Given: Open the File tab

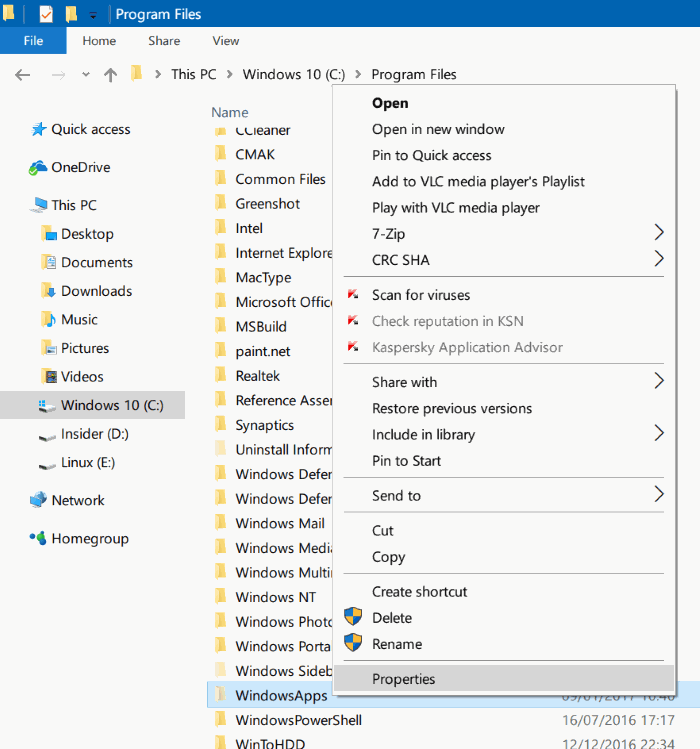Looking at the screenshot, I should 33,41.
